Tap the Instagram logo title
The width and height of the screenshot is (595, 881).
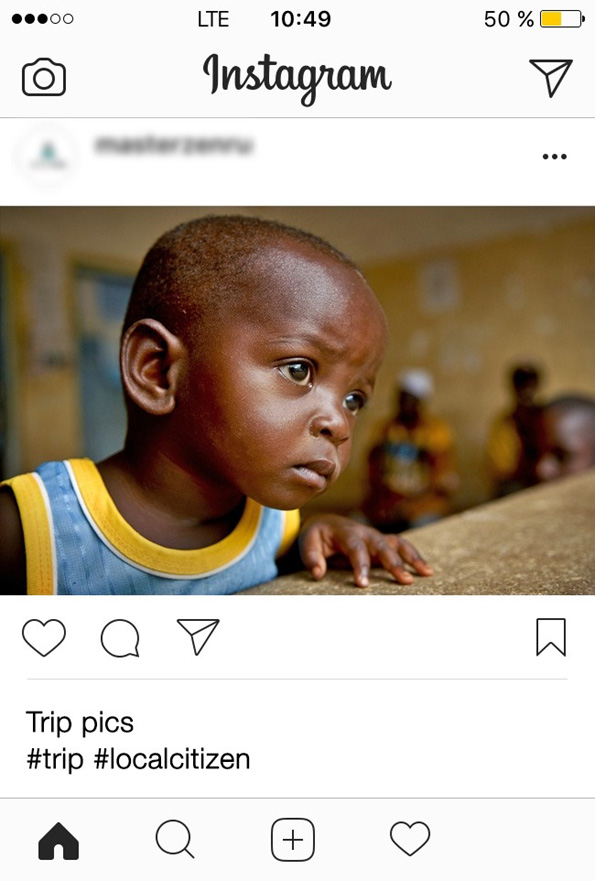(x=297, y=78)
